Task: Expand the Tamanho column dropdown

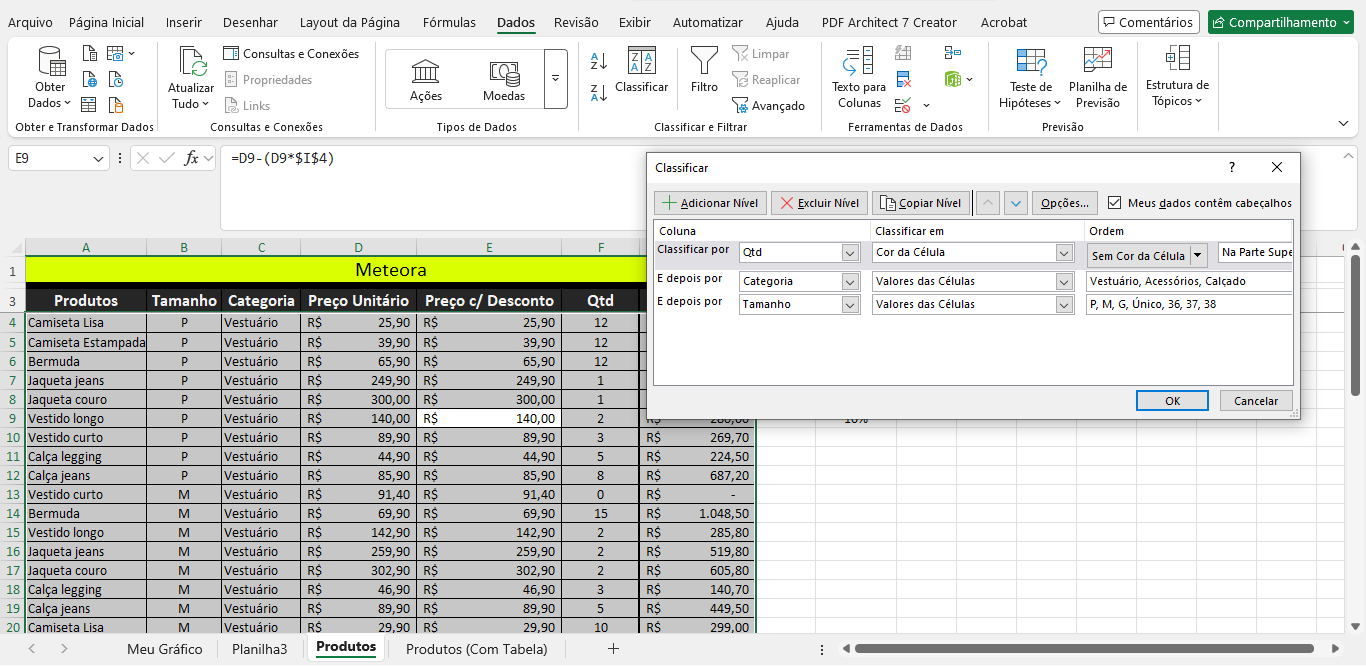Action: click(x=850, y=305)
